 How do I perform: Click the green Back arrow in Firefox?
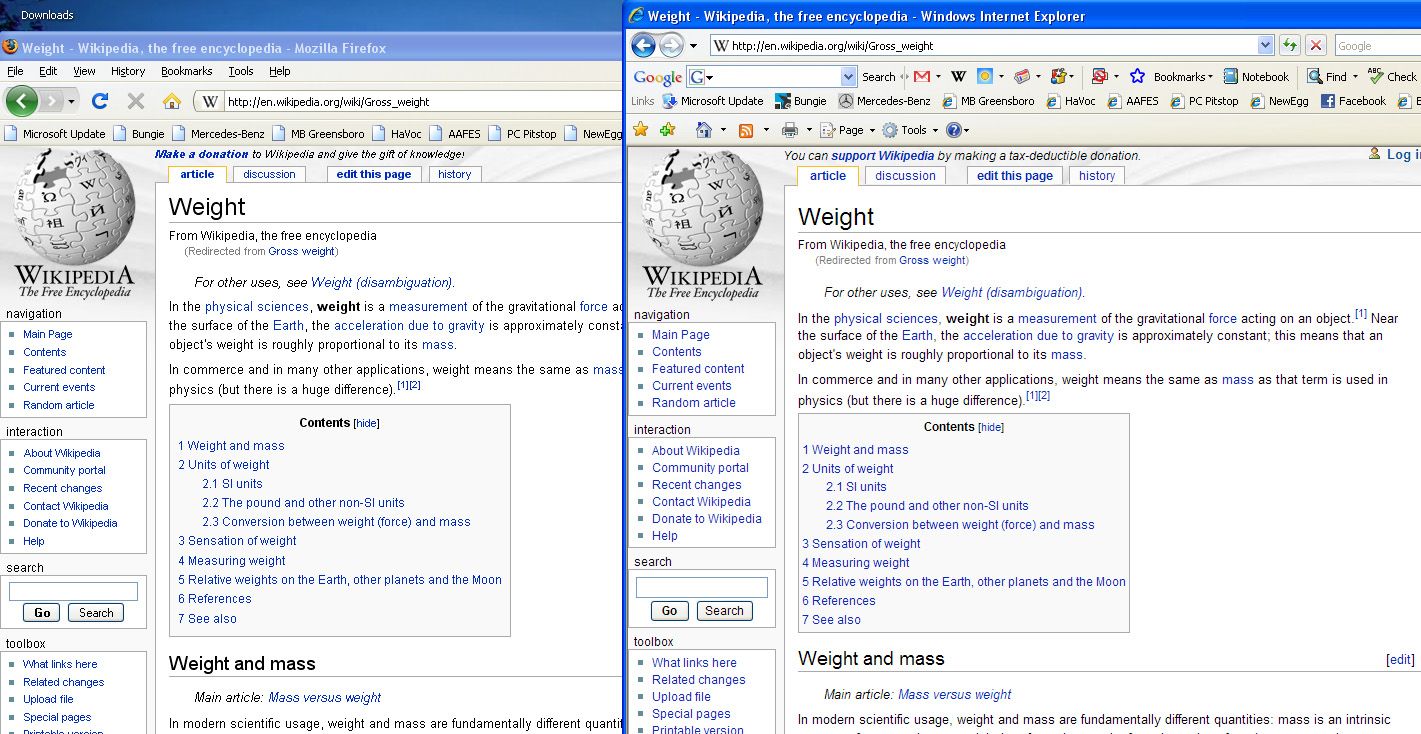[21, 100]
